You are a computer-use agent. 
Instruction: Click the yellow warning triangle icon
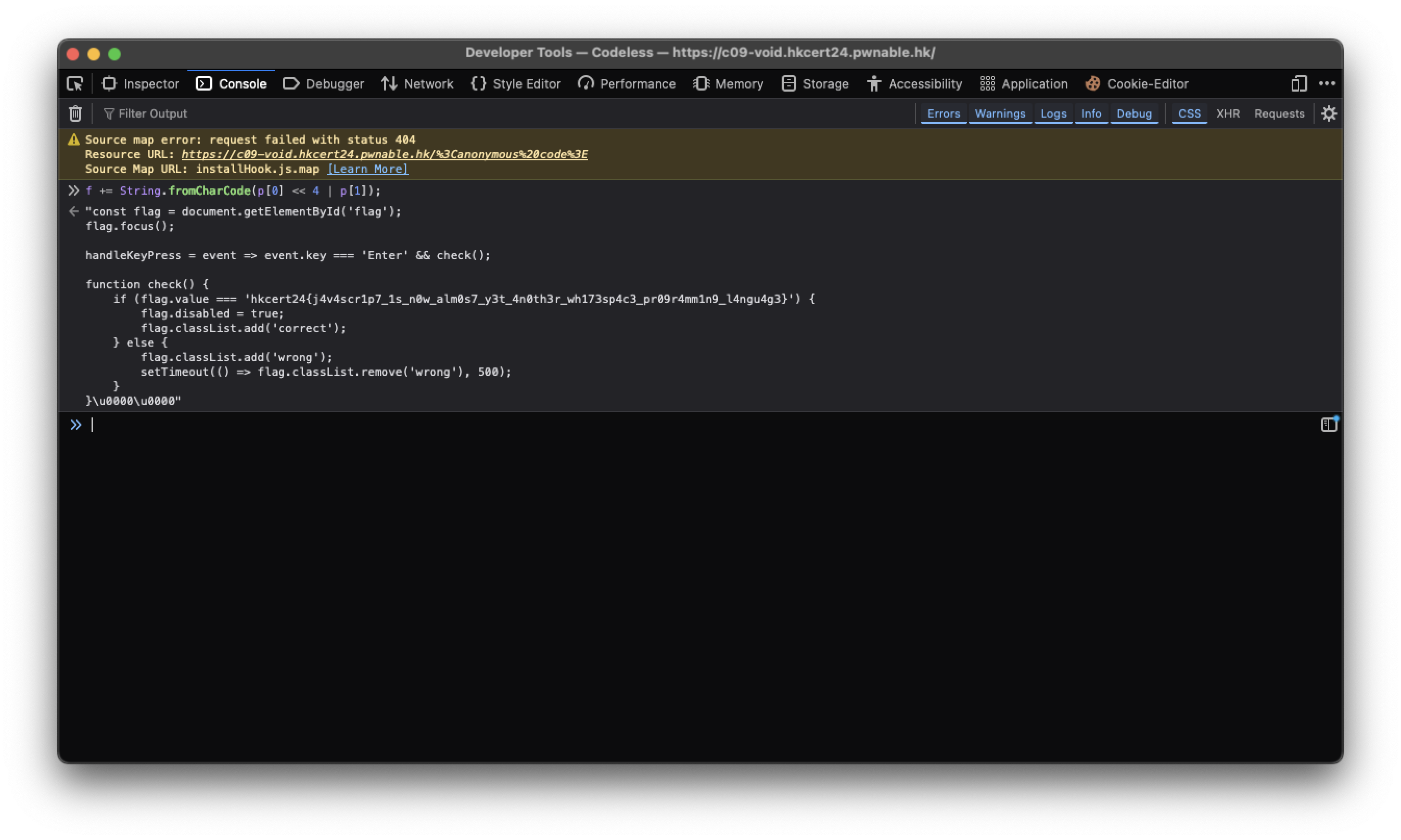(x=73, y=139)
